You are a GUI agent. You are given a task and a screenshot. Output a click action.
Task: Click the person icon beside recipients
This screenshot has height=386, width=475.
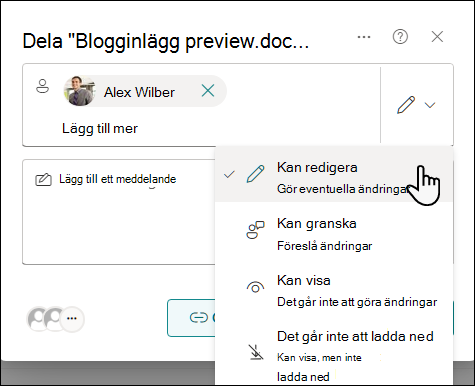pyautogui.click(x=42, y=86)
